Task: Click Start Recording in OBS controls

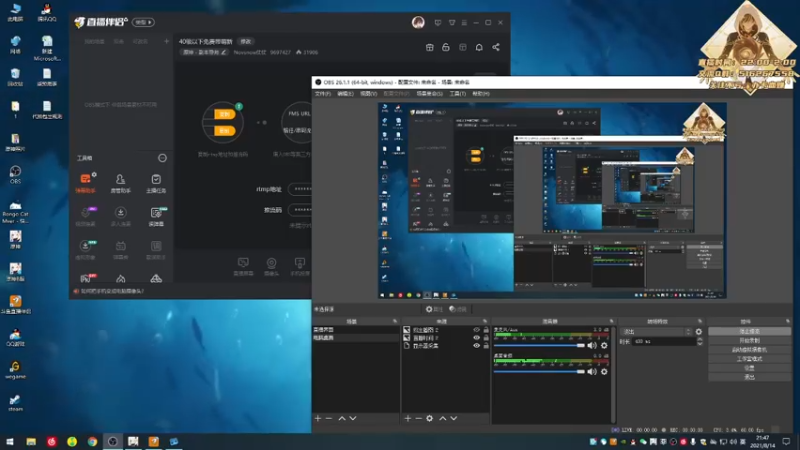Action: pos(749,341)
